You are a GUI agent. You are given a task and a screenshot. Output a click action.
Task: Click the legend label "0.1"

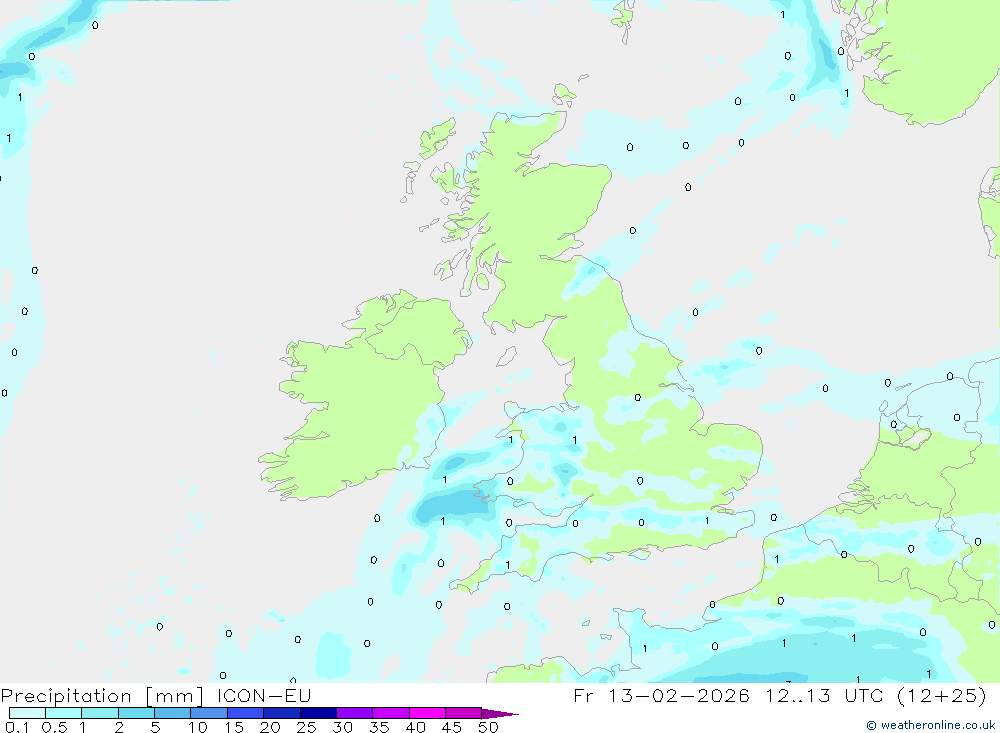tap(17, 727)
